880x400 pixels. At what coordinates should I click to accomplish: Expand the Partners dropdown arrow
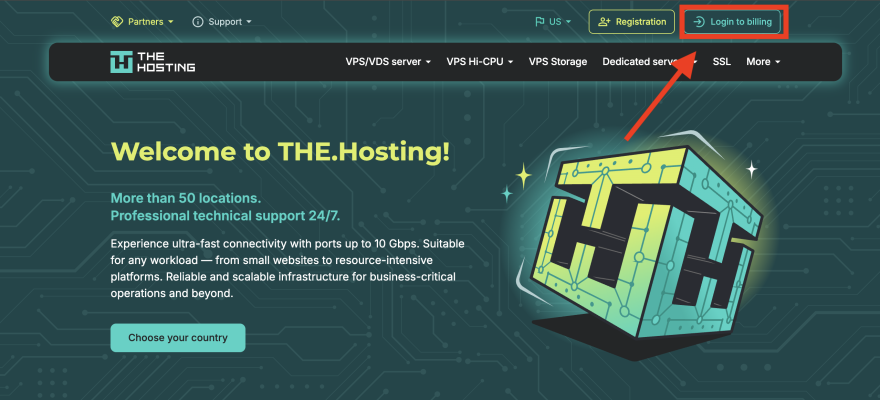[171, 22]
